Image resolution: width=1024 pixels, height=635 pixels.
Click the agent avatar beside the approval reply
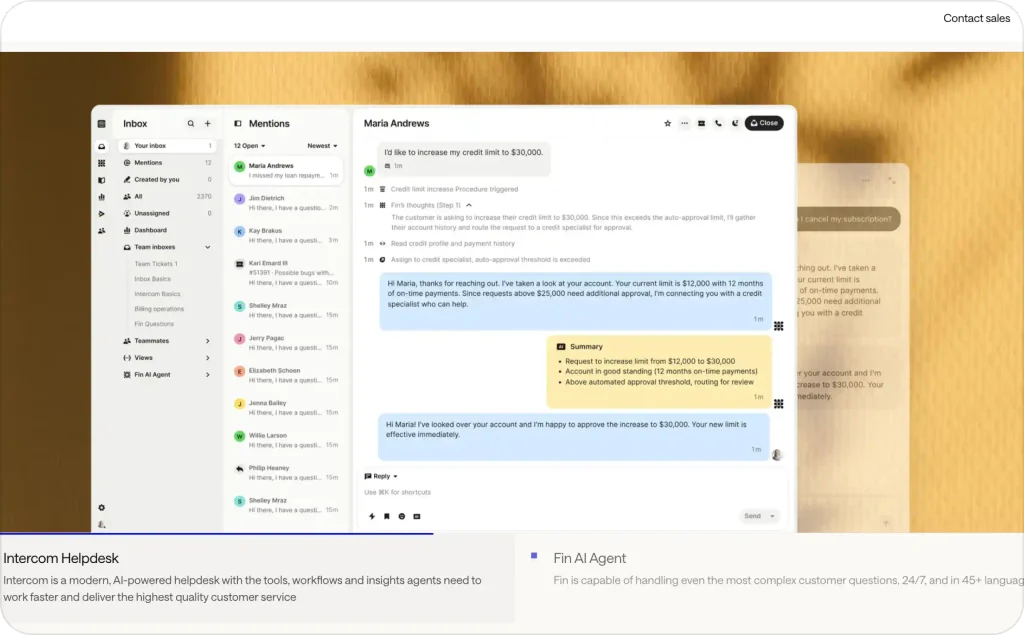coord(776,455)
